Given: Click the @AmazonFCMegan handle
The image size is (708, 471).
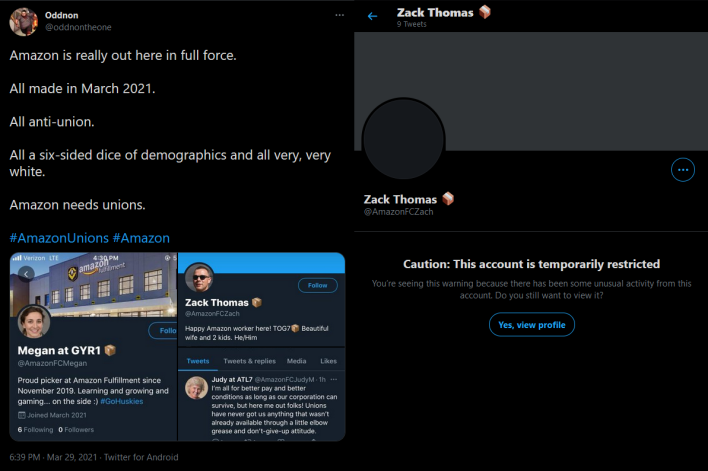Looking at the screenshot, I should point(52,363).
